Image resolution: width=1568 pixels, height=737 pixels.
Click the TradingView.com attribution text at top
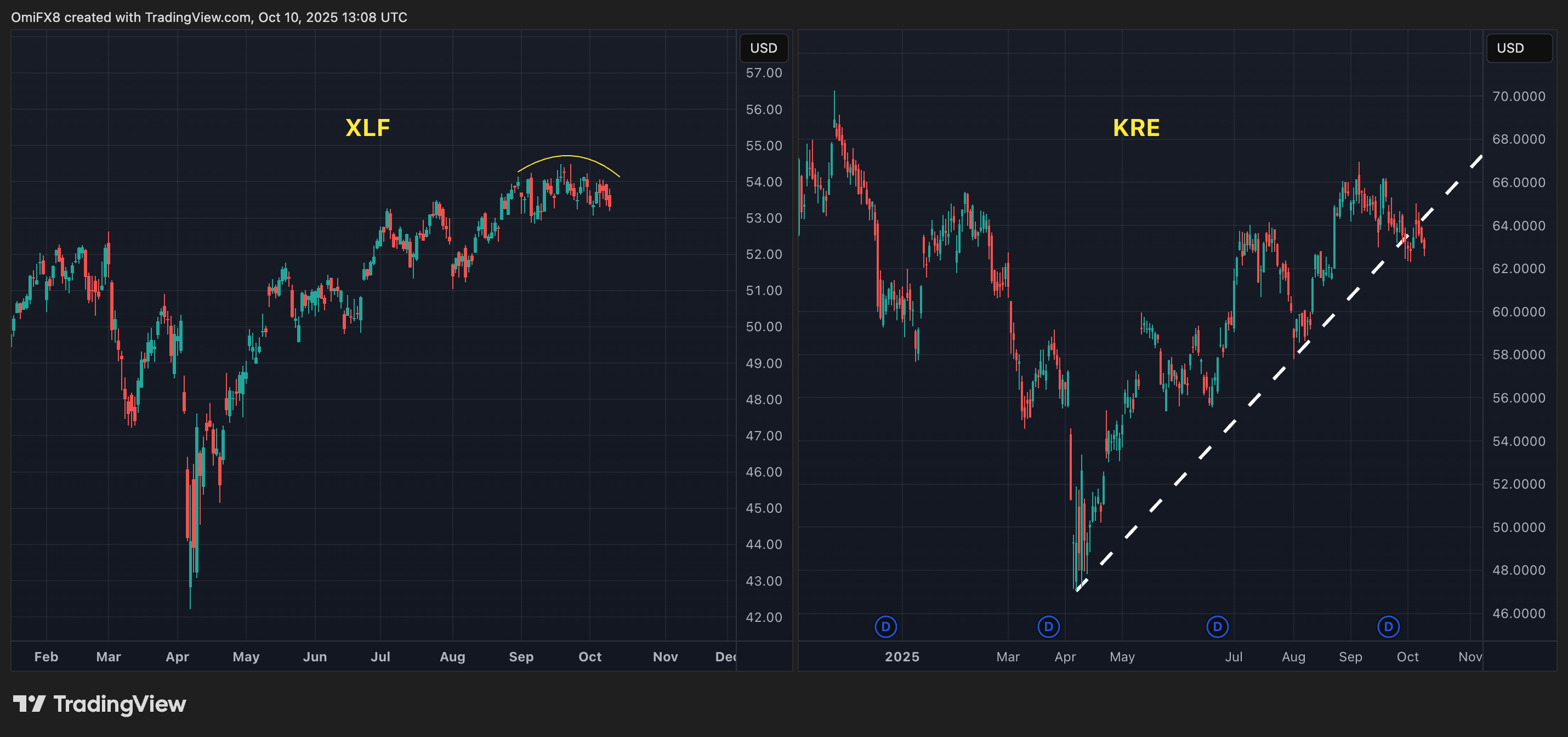[198, 17]
